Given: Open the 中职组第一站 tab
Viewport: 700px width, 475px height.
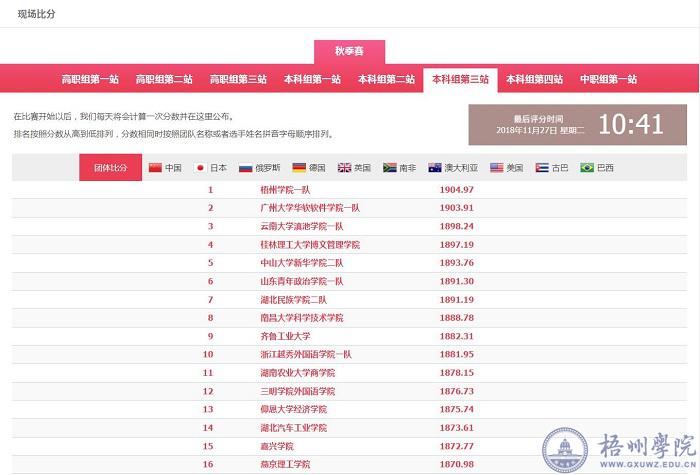Looking at the screenshot, I should tap(608, 79).
